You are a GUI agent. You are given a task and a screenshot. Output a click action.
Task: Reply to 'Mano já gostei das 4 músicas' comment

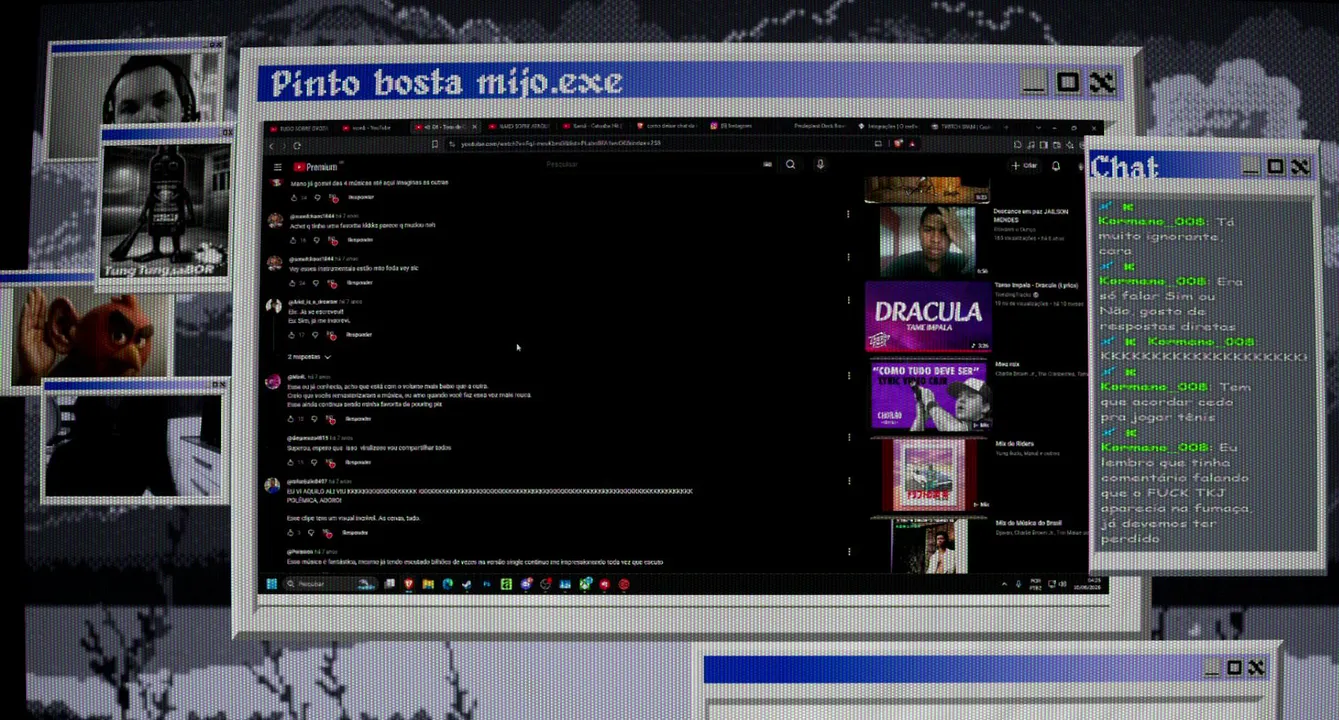click(x=360, y=198)
